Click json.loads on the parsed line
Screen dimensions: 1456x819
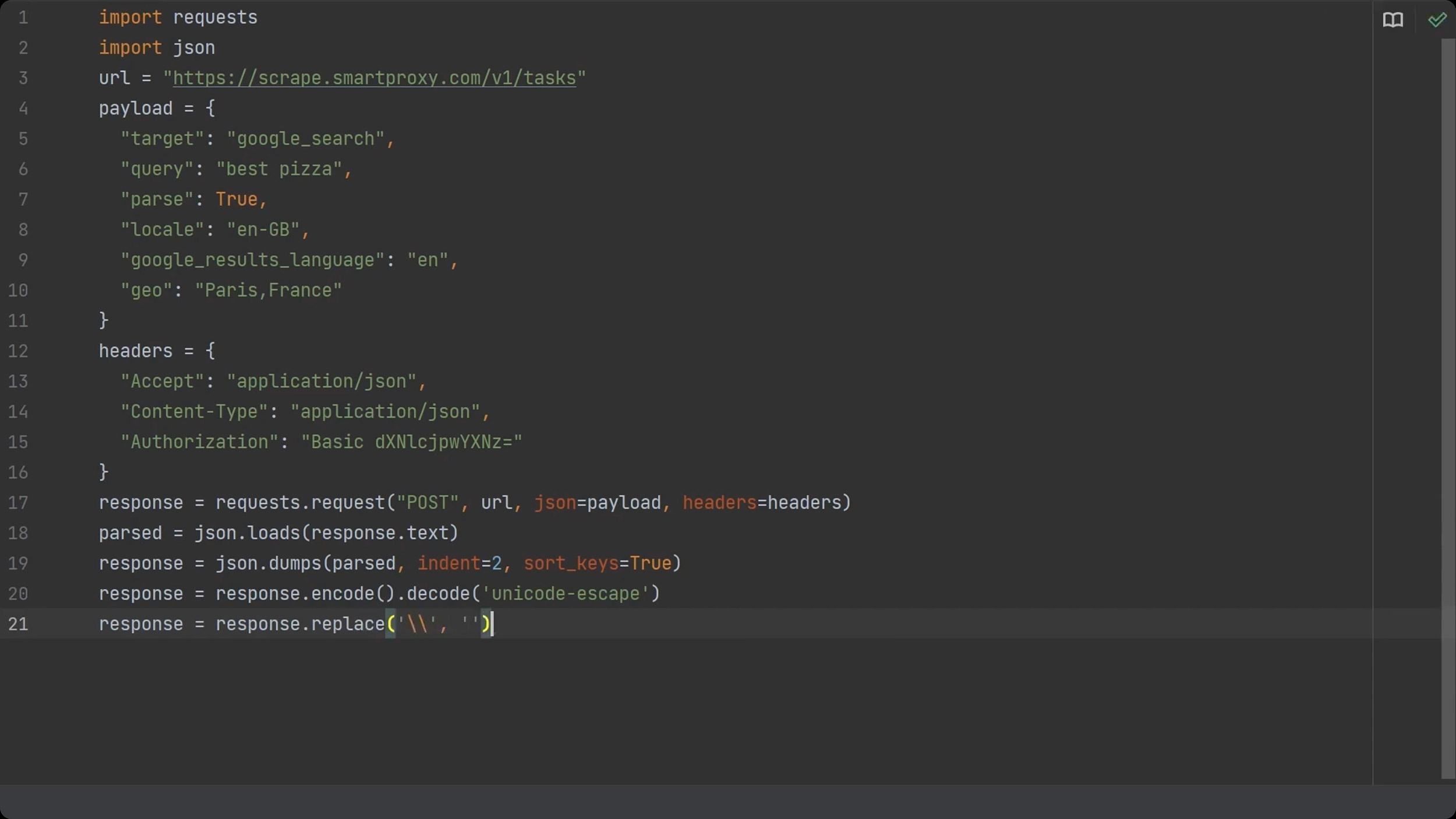(247, 533)
